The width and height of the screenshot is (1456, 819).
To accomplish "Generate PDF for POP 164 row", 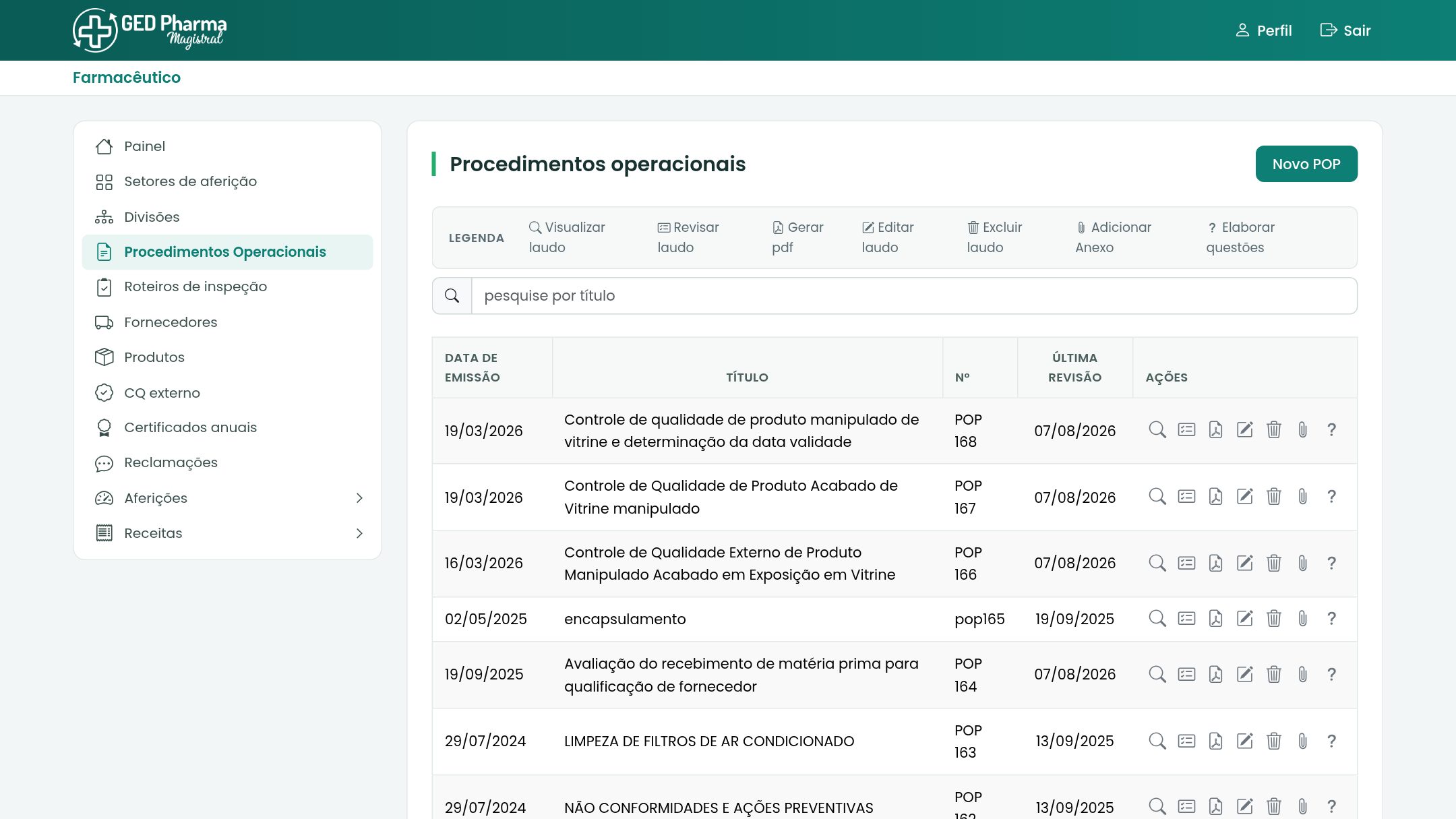I will click(1215, 675).
